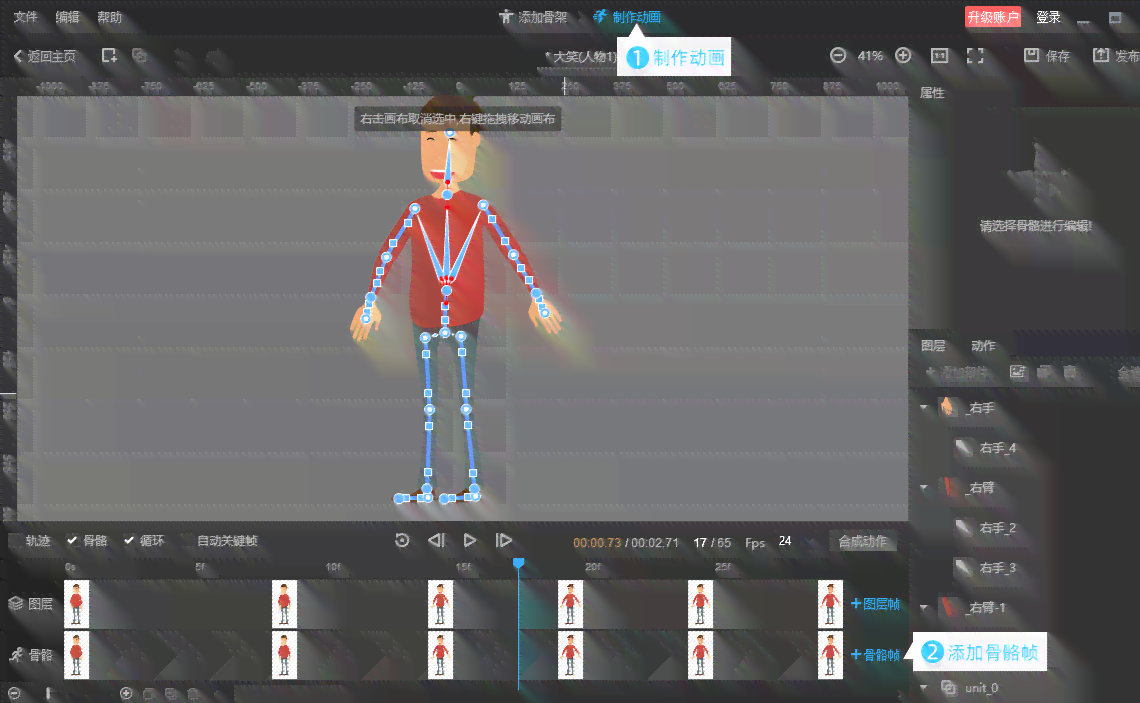Image resolution: width=1140 pixels, height=703 pixels.
Task: Switch to the 动作 tab in right panel
Action: [x=983, y=345]
